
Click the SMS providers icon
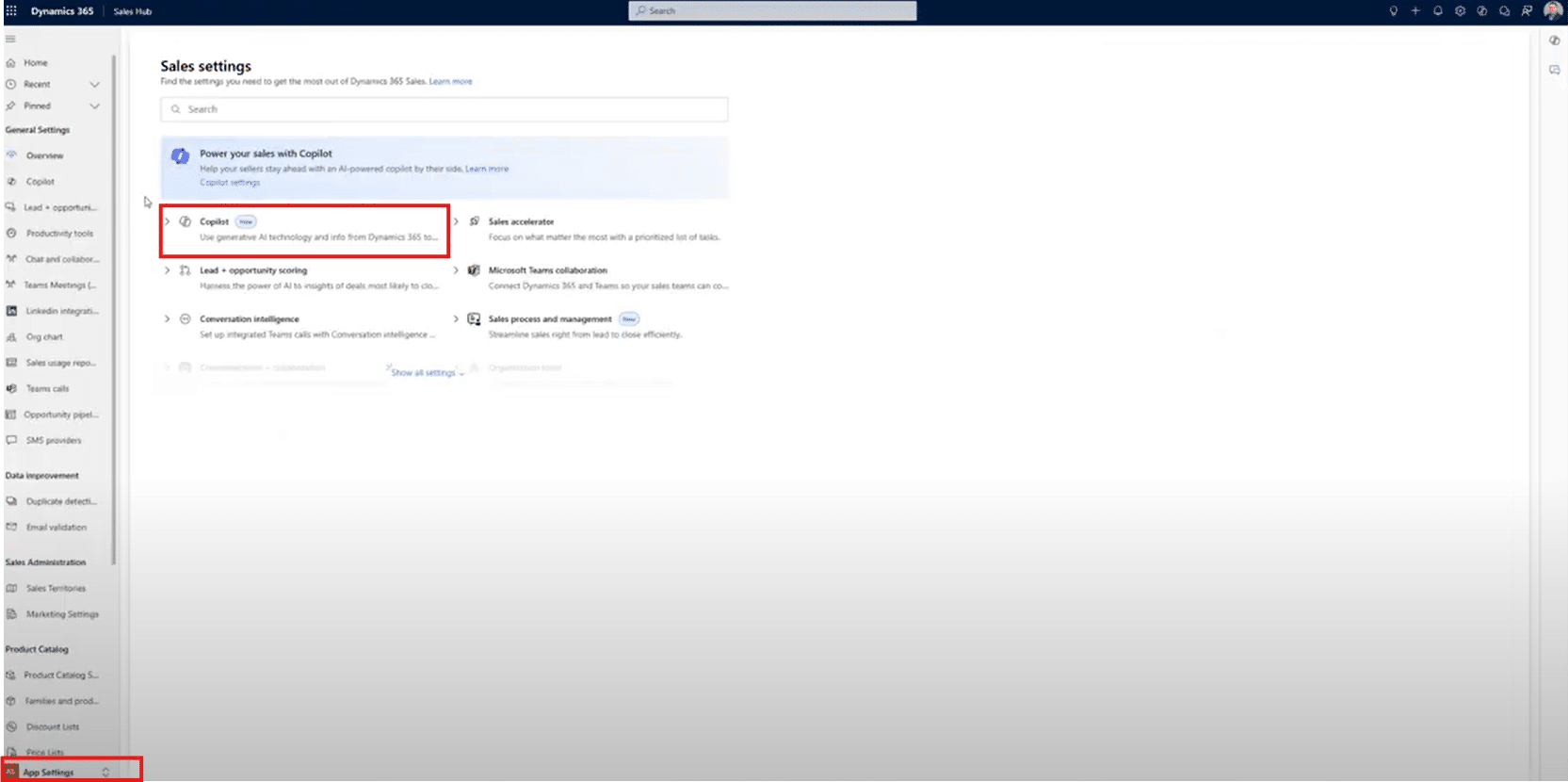(11, 440)
